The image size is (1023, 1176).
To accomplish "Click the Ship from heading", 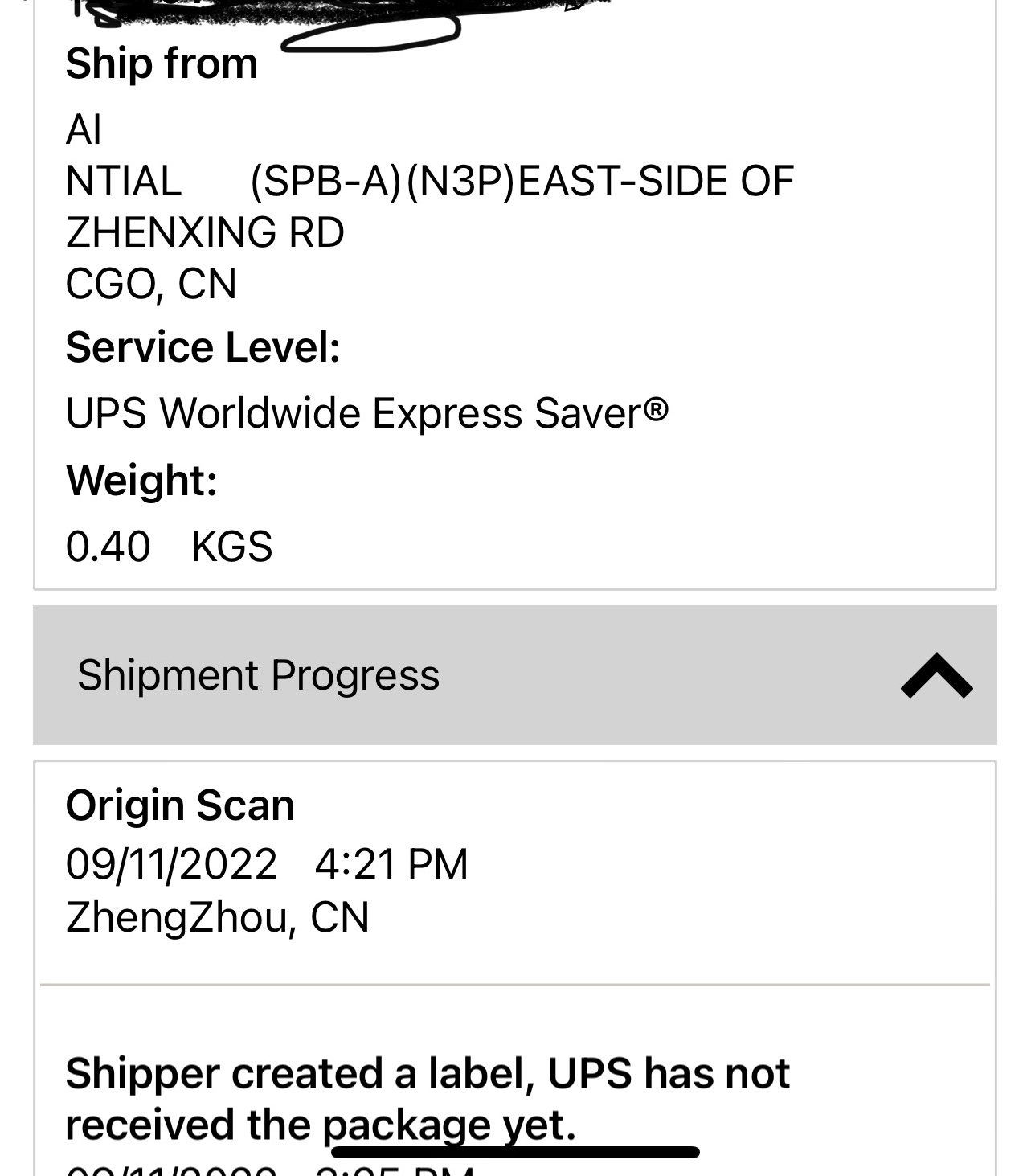I will [162, 64].
